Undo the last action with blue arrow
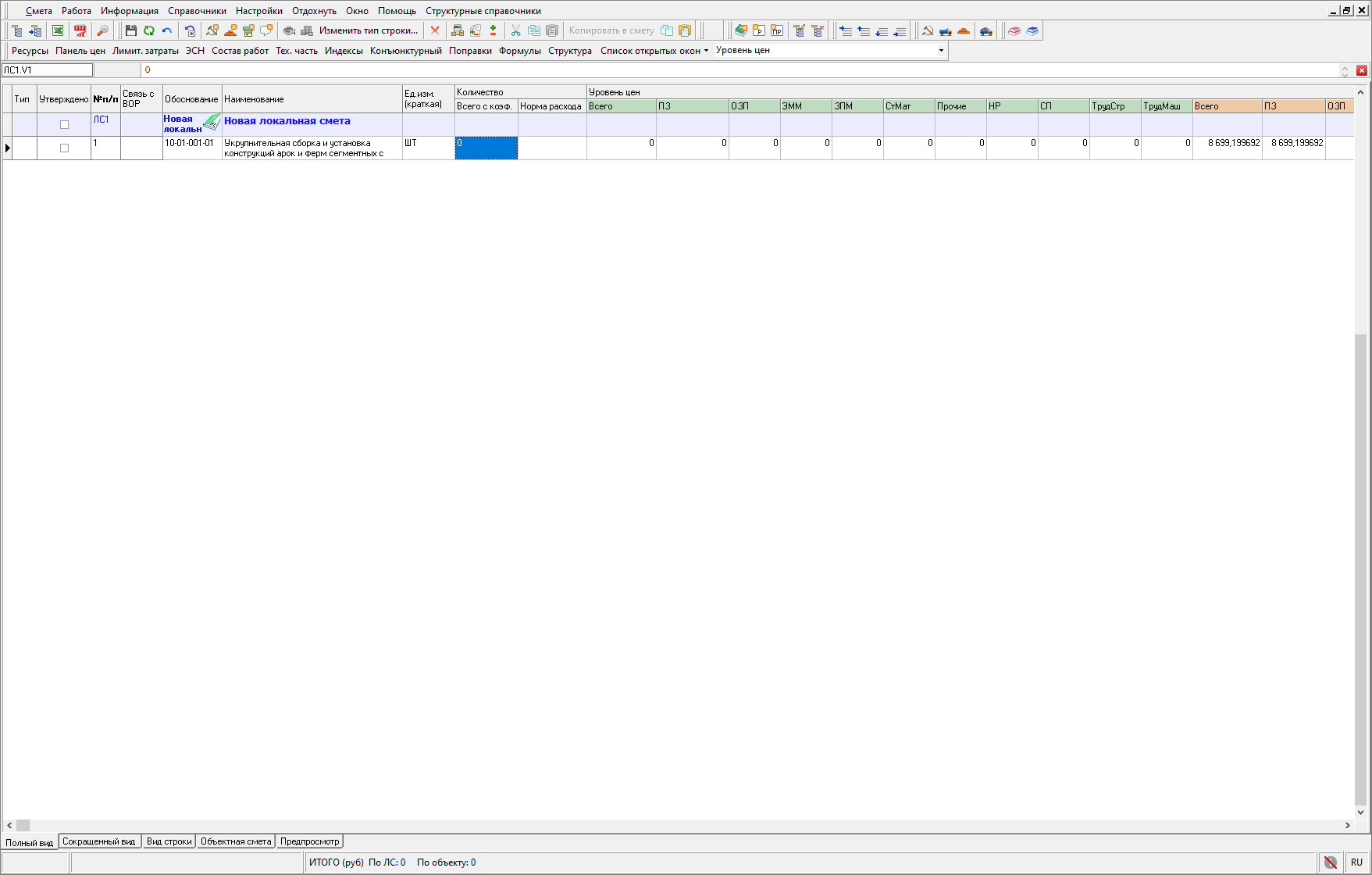The height and width of the screenshot is (875, 1372). (x=167, y=30)
